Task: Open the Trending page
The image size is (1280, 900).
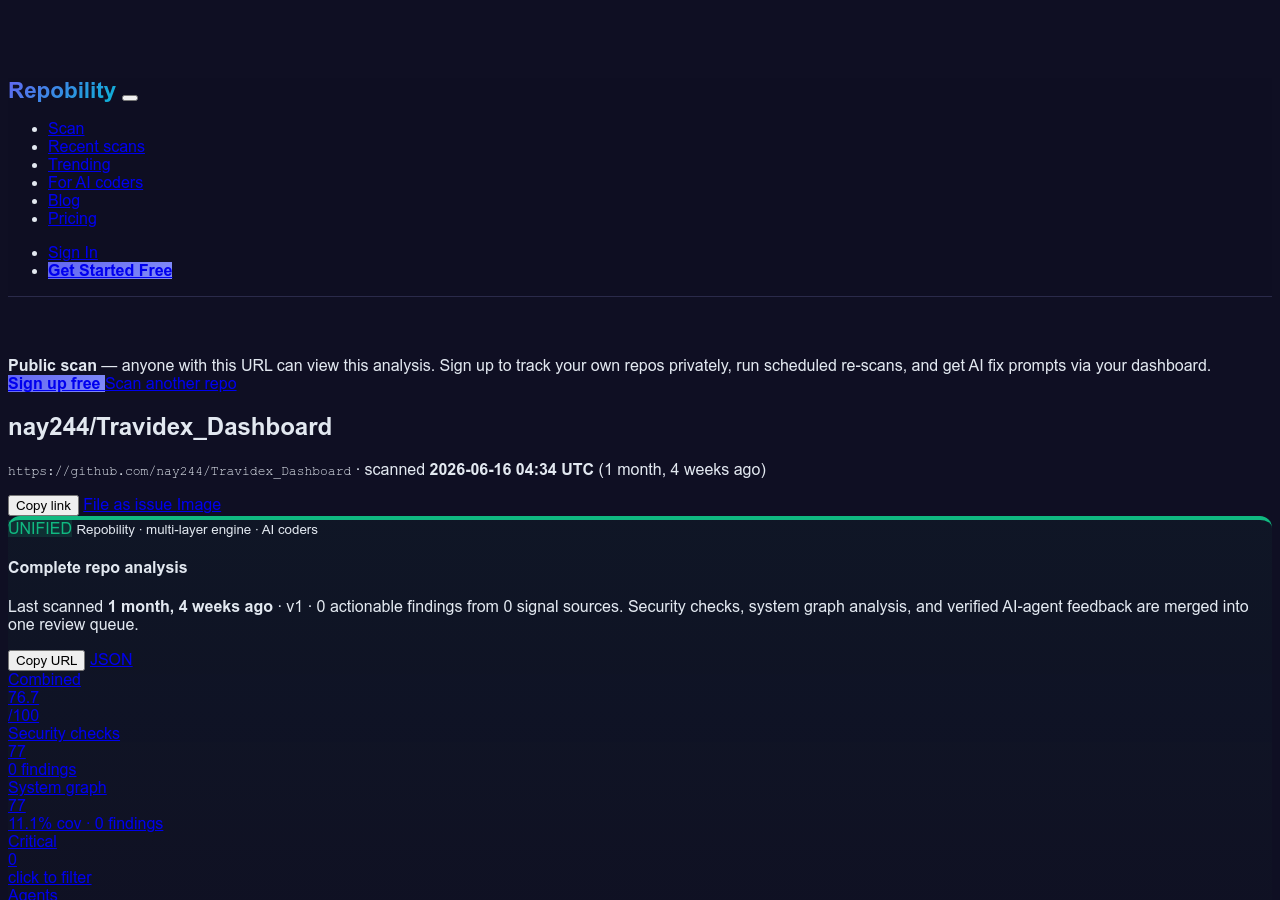Action: [79, 164]
